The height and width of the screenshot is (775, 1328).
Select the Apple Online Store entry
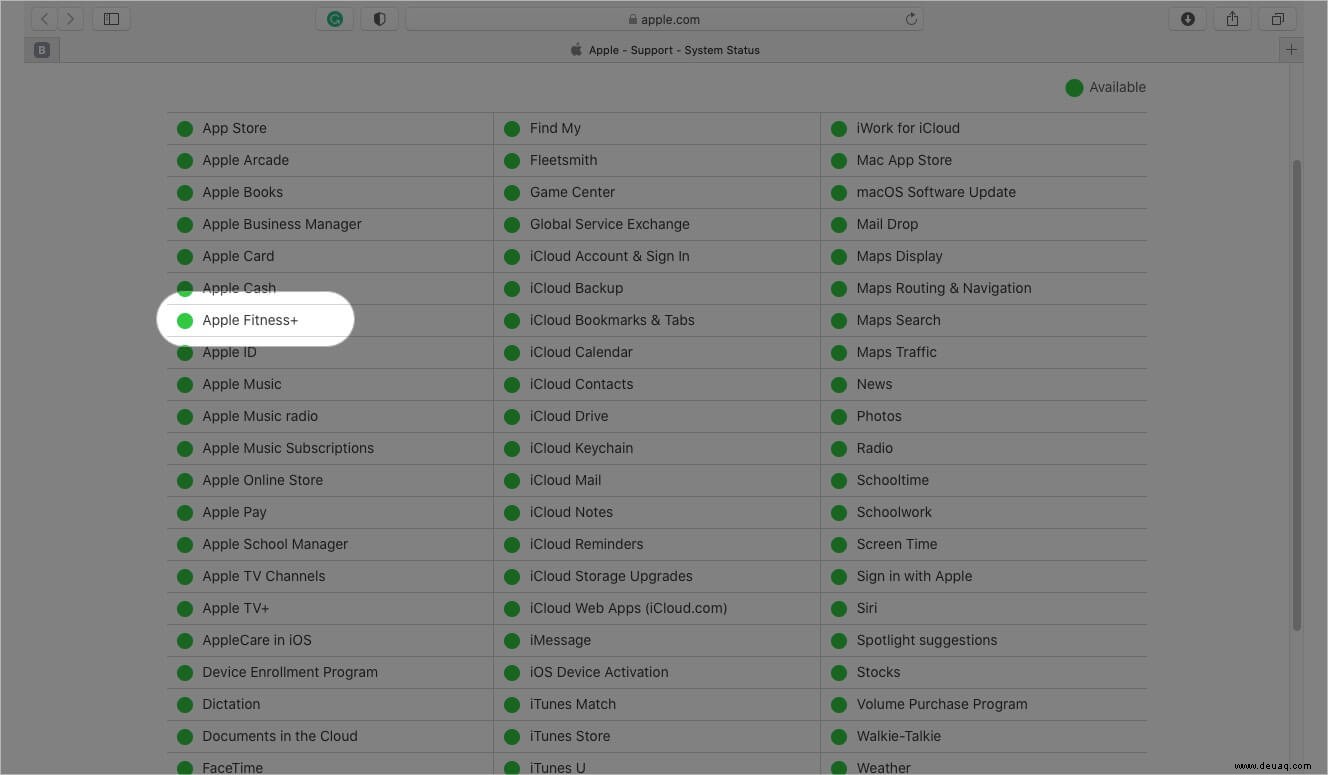pos(262,480)
